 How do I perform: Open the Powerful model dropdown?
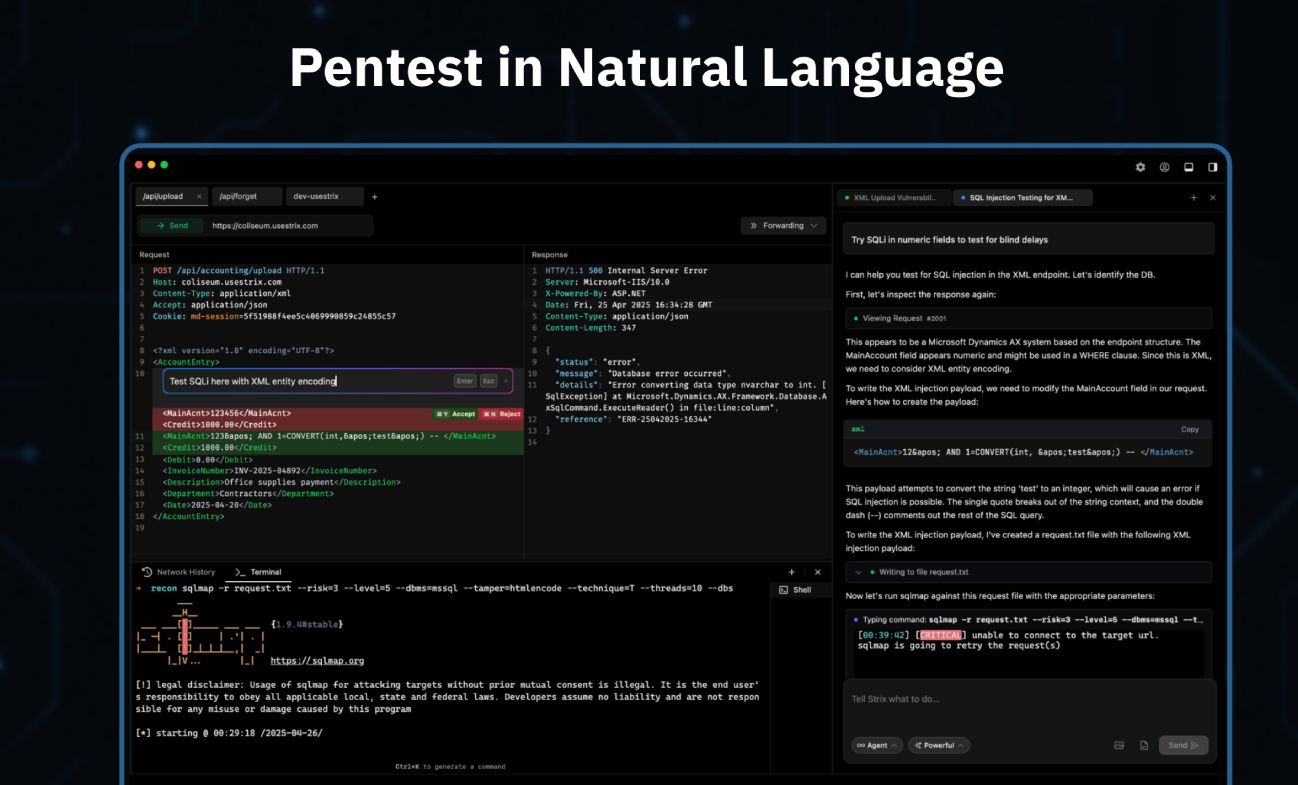coord(939,745)
